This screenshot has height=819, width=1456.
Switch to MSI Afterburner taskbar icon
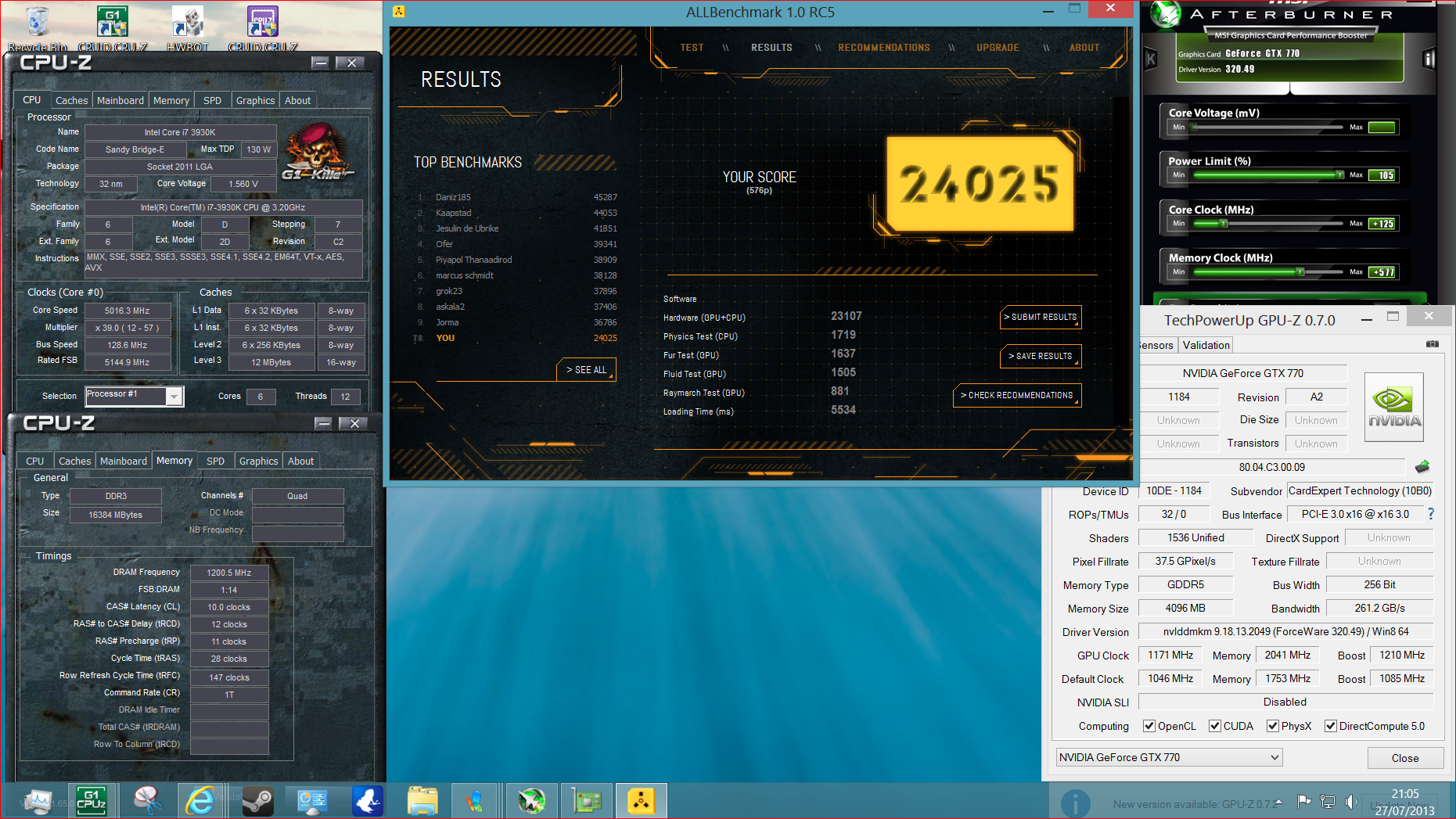coord(531,801)
